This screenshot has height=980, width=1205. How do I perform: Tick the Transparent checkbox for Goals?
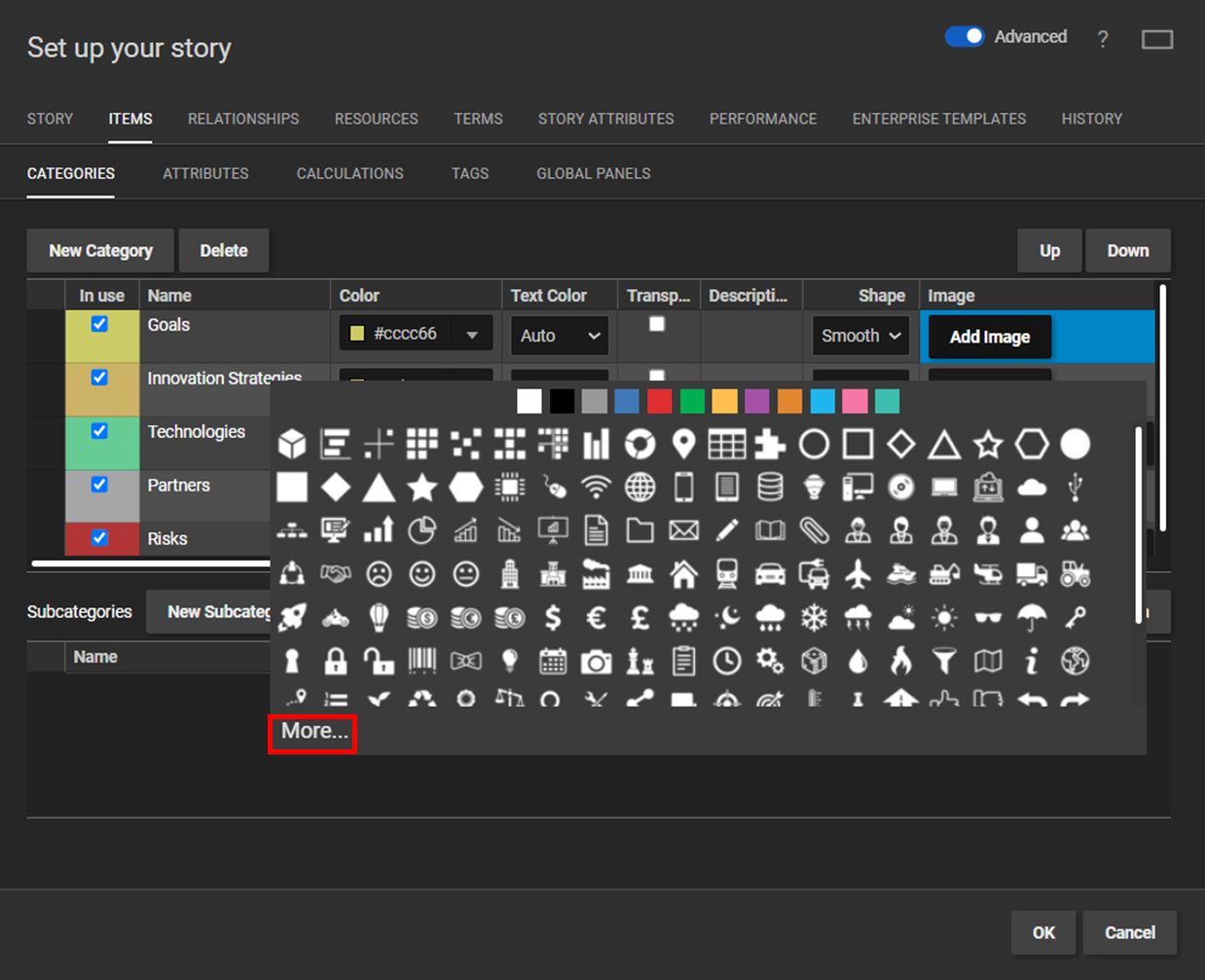click(657, 324)
